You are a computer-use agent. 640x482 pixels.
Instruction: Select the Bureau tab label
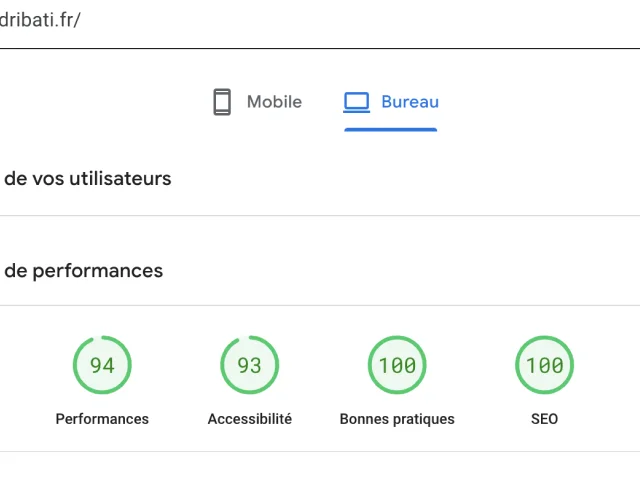point(410,102)
